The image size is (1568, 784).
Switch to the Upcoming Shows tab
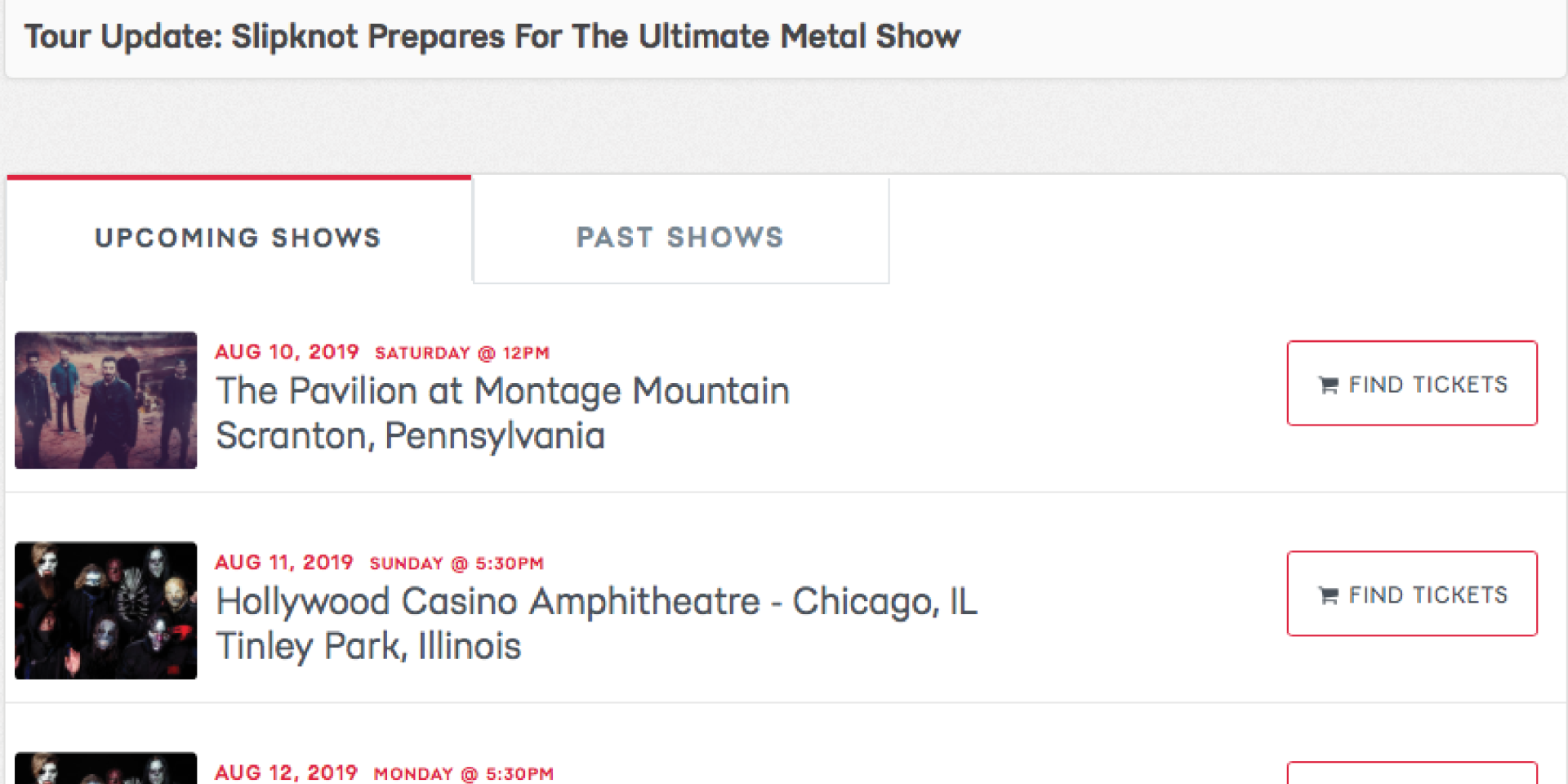coord(238,238)
